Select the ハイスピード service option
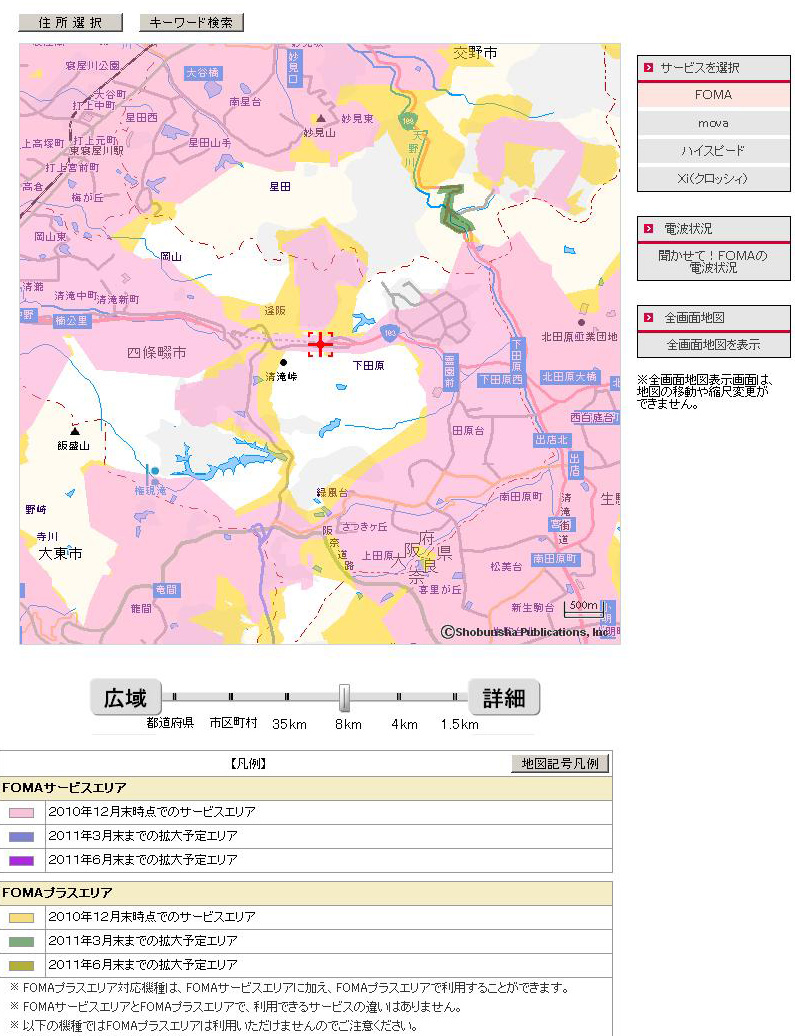 [x=713, y=151]
